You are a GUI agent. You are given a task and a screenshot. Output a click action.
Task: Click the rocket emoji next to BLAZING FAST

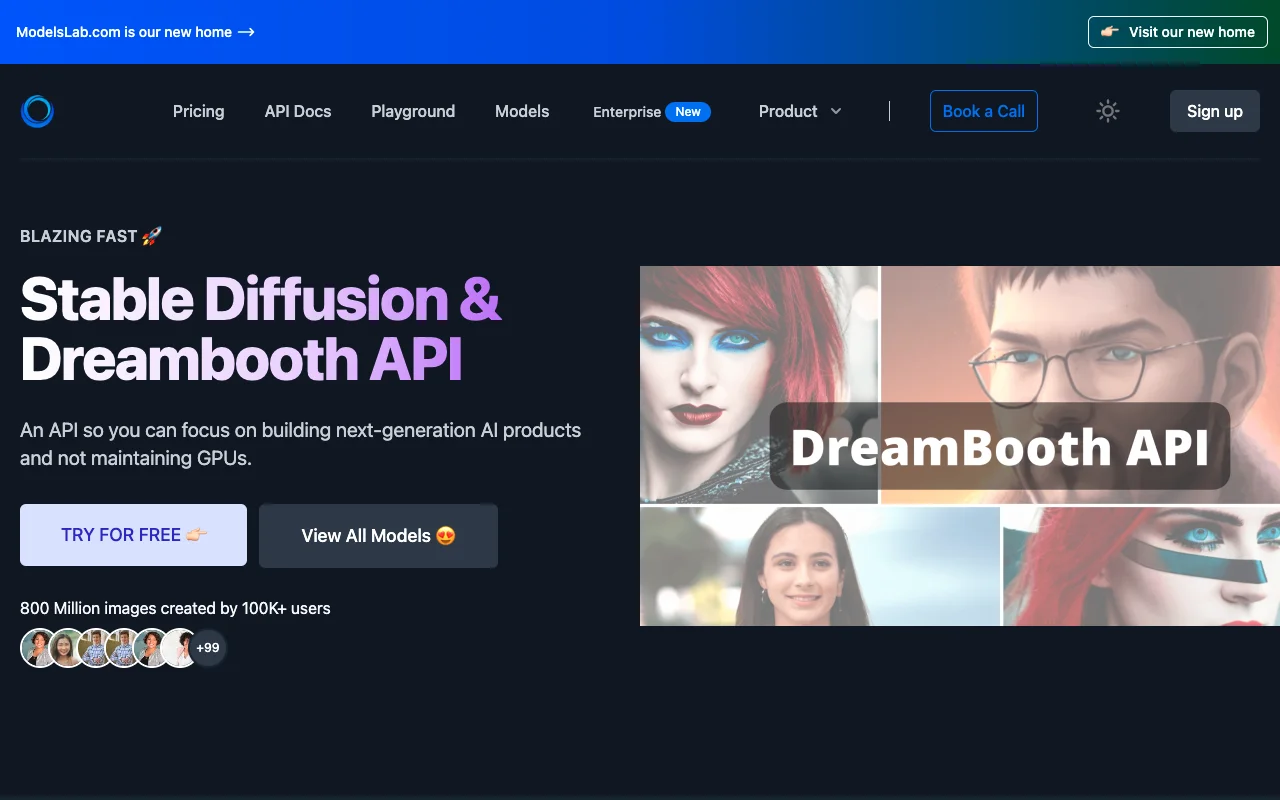pyautogui.click(x=152, y=235)
